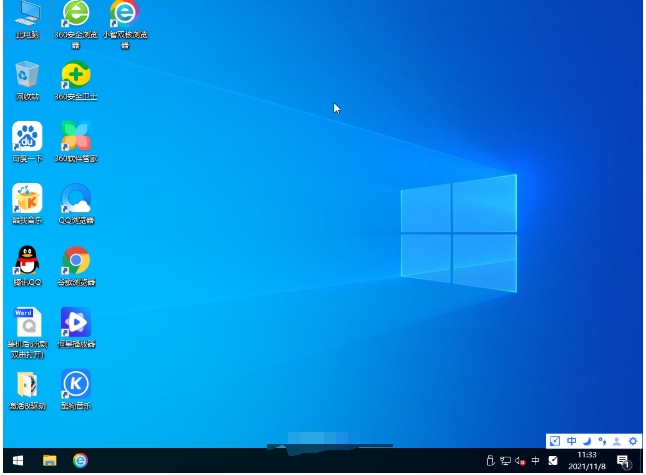
Task: Open the 360 Secure Browser desktop shortcut
Action: pos(76,14)
